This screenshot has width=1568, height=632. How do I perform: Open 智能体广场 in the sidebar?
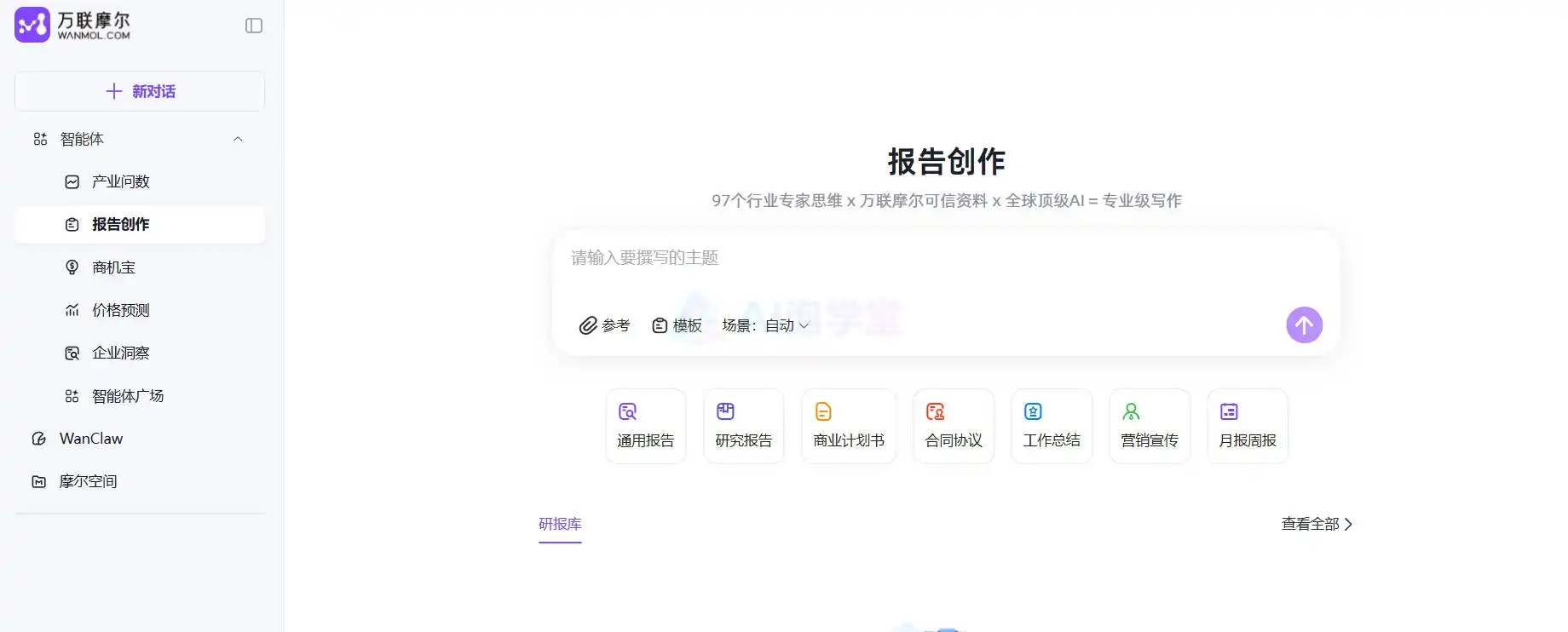pos(140,396)
